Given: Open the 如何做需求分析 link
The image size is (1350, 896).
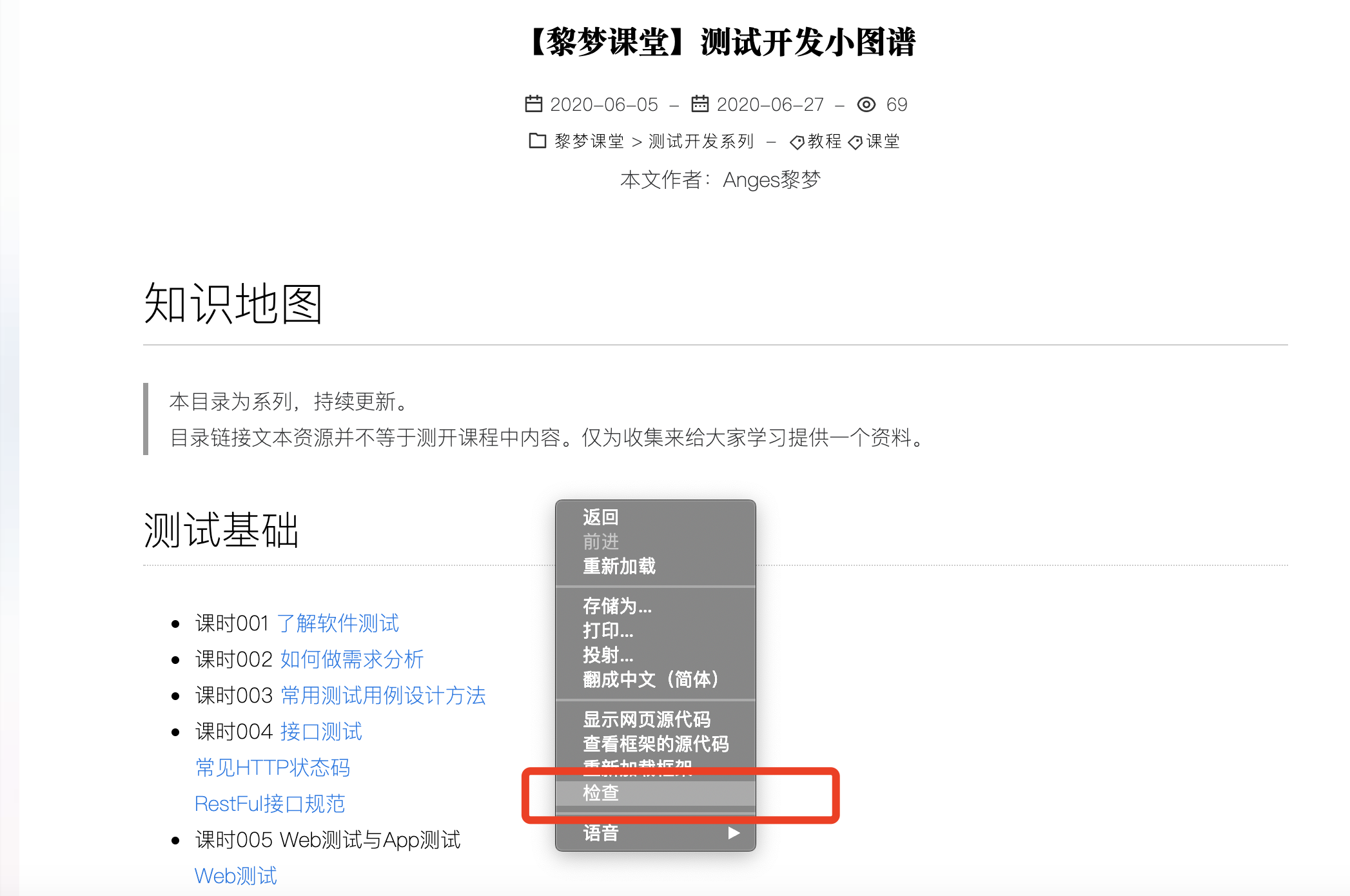Looking at the screenshot, I should click(352, 659).
